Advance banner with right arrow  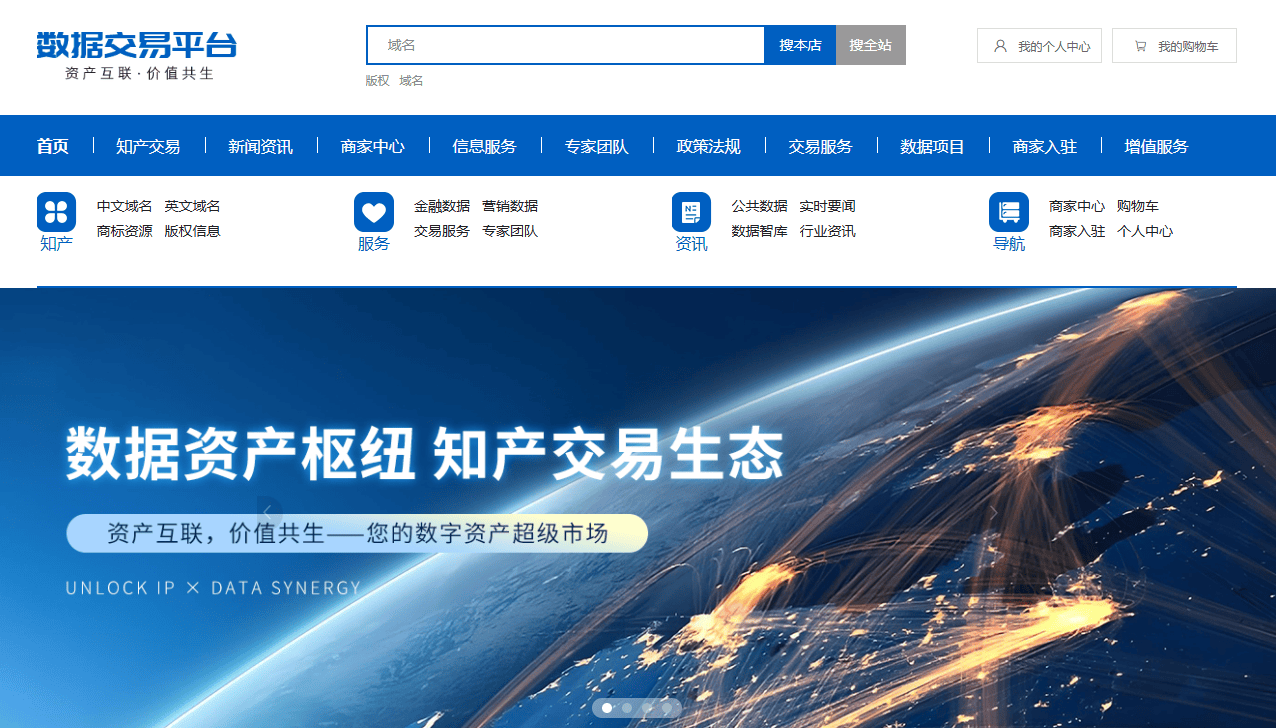[x=993, y=511]
